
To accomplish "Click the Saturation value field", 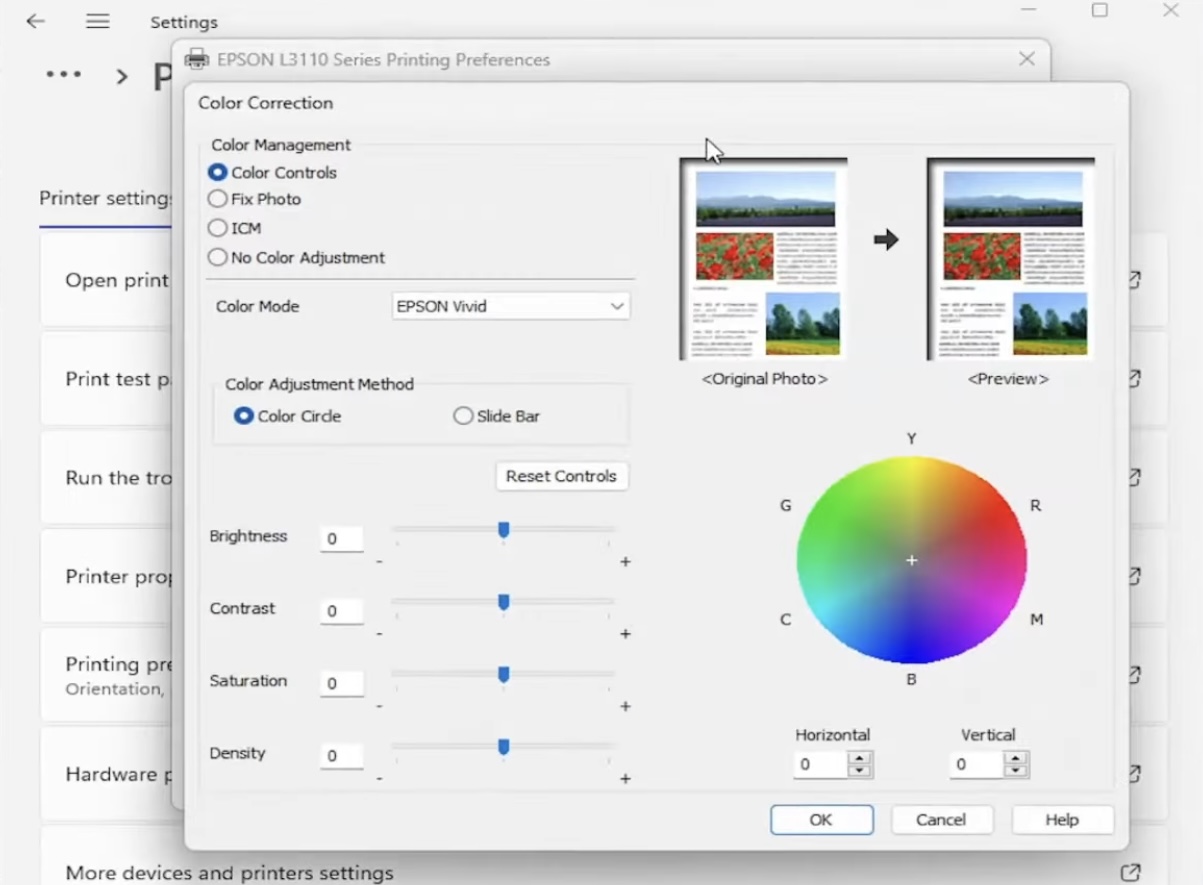I will (x=341, y=684).
